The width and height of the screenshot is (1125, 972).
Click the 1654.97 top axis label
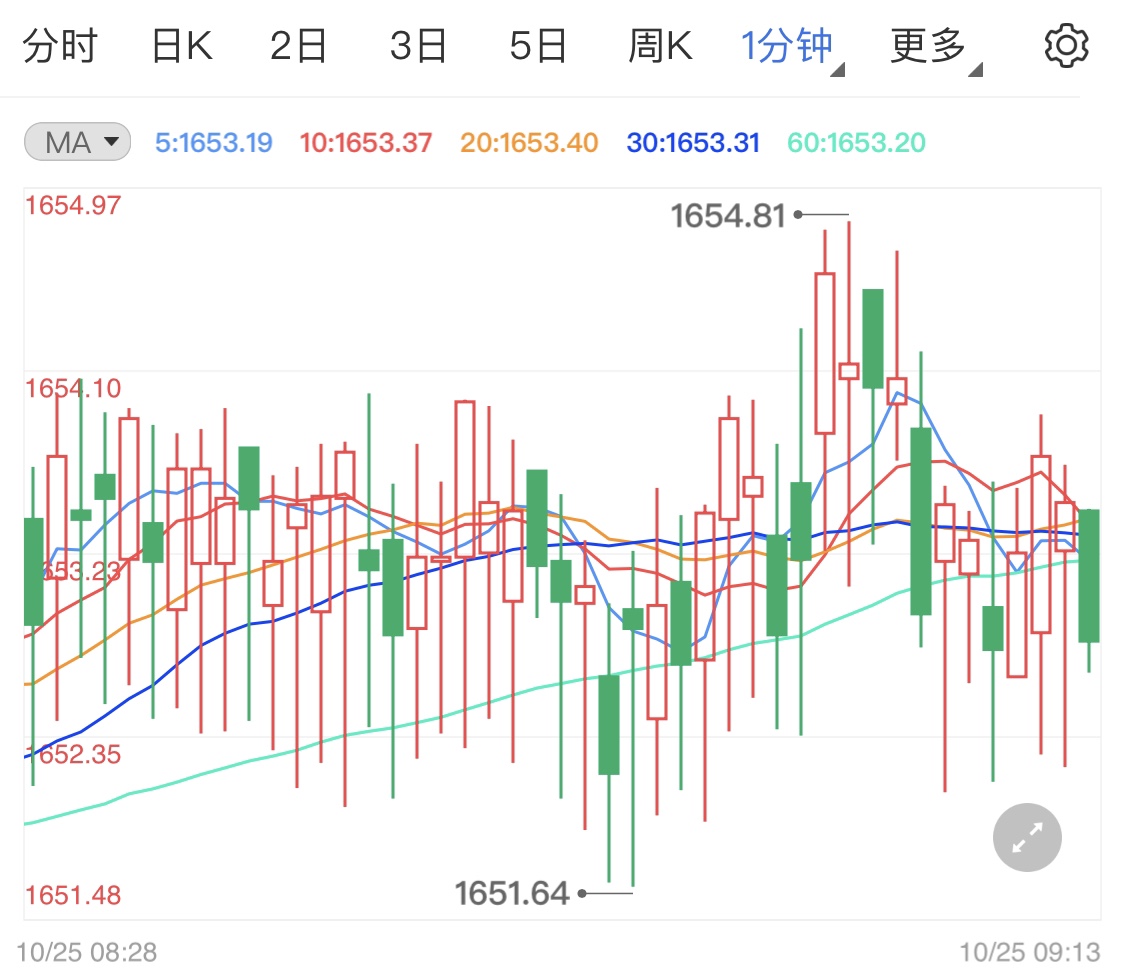[x=73, y=206]
